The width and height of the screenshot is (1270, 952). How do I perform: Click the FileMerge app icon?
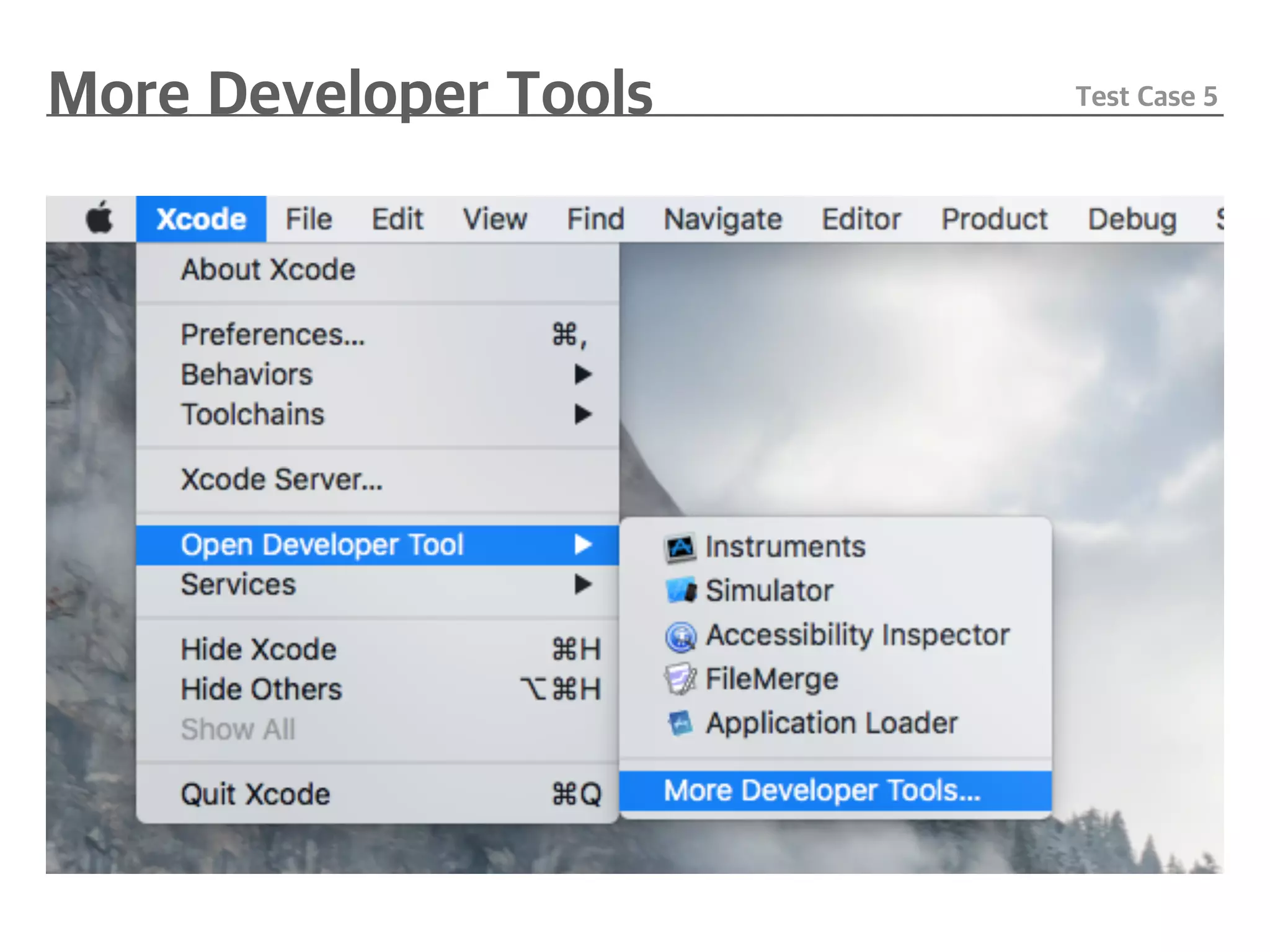680,679
